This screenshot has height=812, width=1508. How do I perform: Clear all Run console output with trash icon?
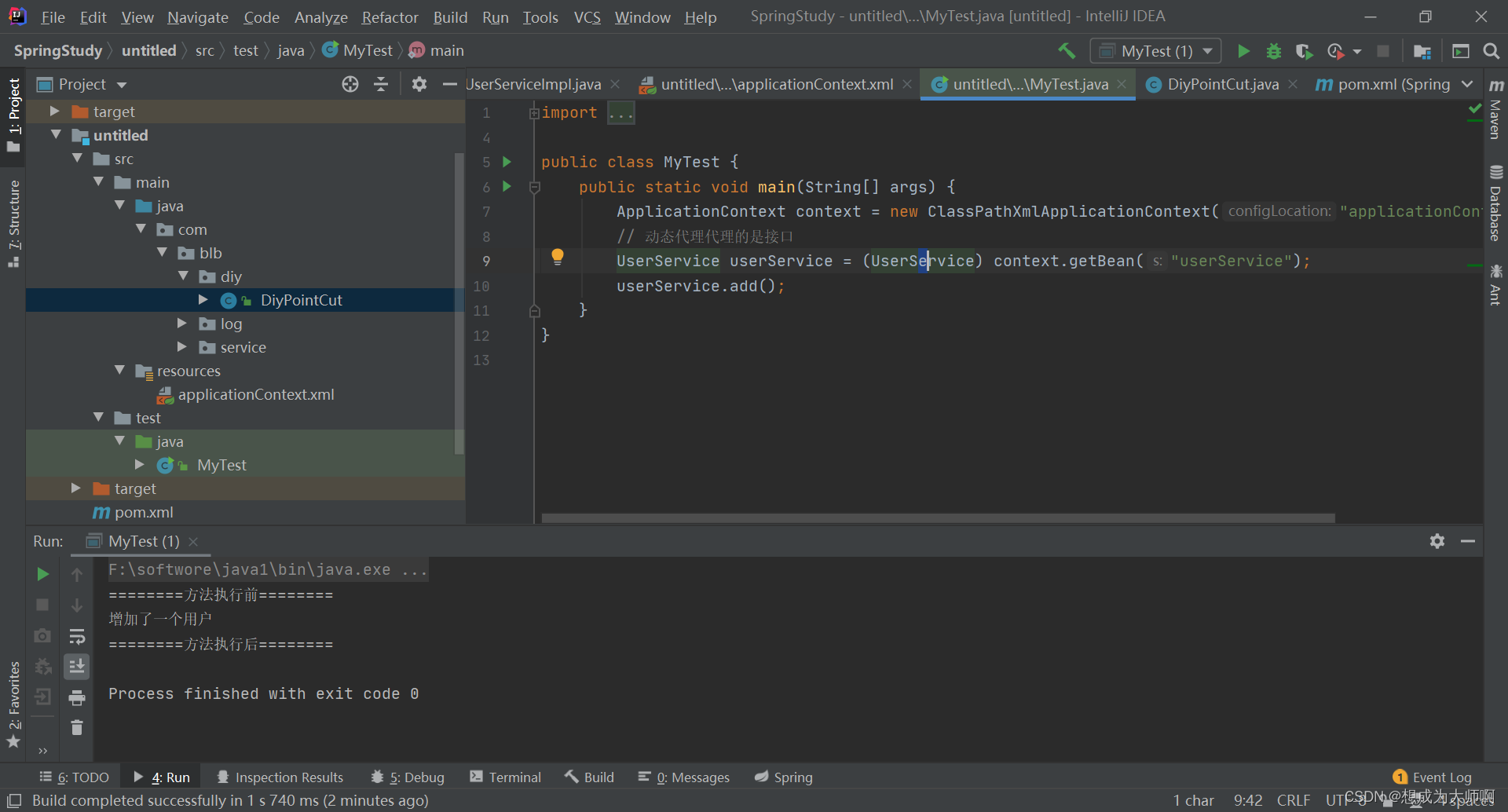(77, 728)
